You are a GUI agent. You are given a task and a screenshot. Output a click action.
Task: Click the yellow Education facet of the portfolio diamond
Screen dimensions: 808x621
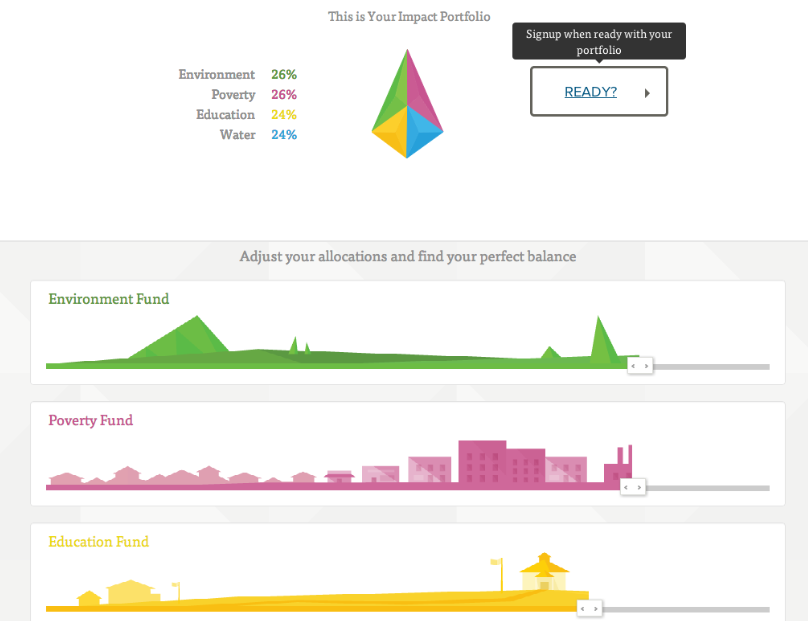(x=391, y=132)
